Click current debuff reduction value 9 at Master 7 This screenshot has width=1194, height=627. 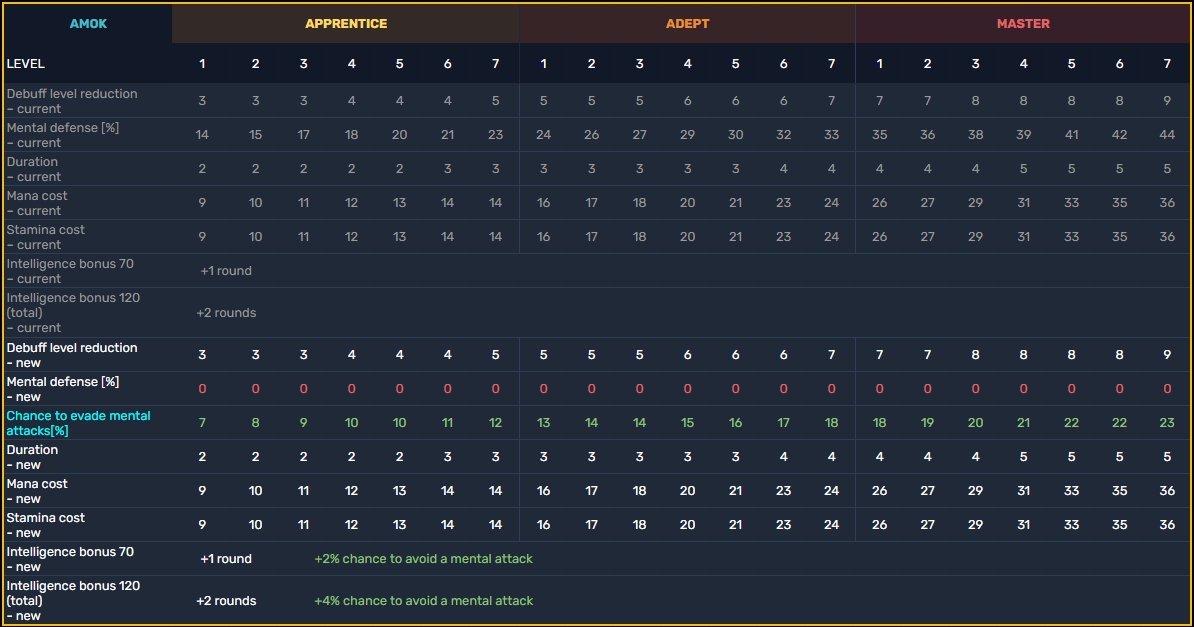[1167, 101]
